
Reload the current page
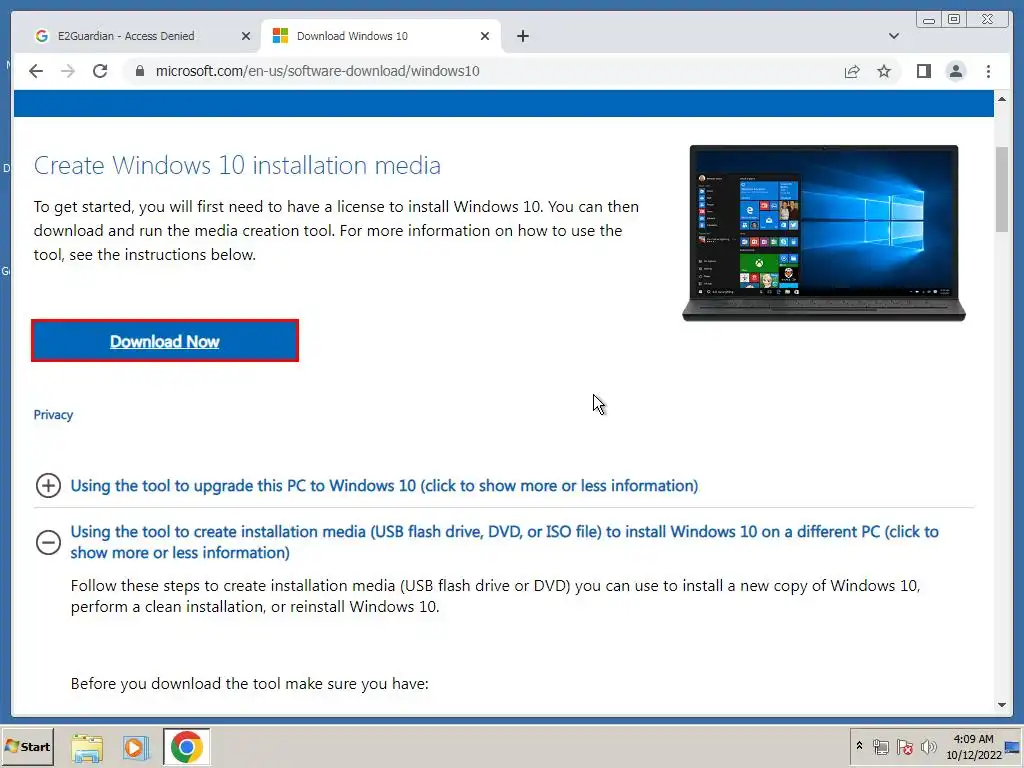click(100, 71)
